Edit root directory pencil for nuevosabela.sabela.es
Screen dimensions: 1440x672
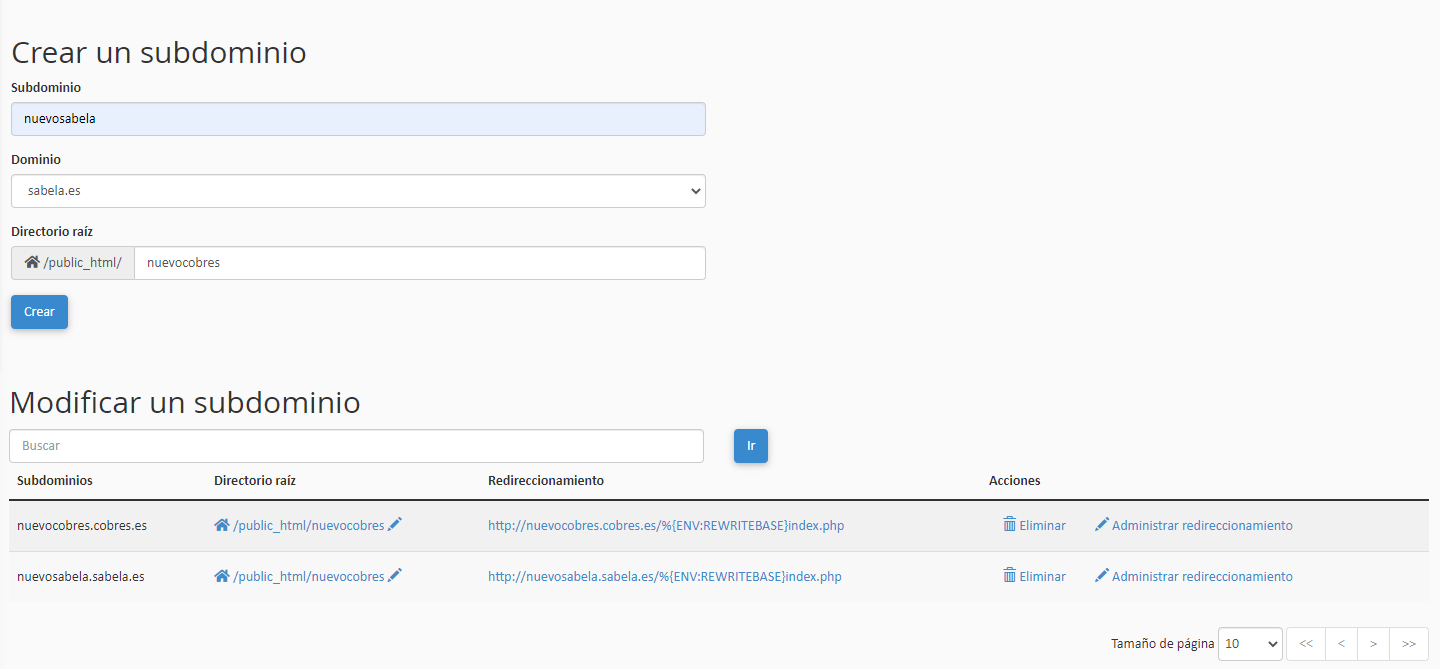(395, 575)
